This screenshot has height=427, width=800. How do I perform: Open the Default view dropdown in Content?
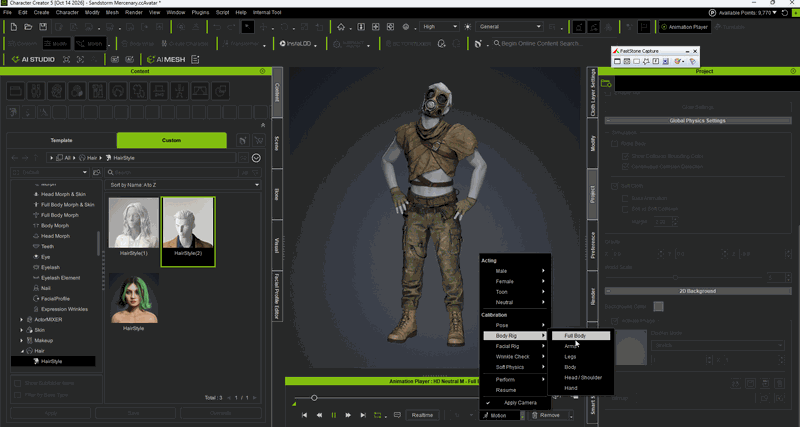coord(49,173)
